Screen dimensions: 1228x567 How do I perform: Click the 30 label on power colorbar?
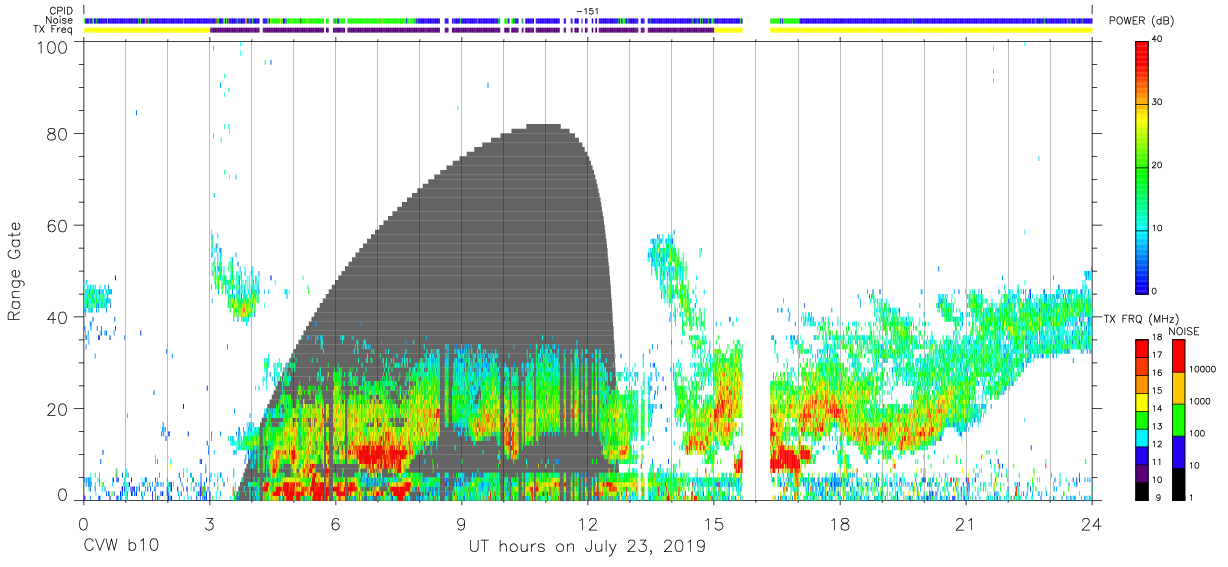click(1159, 102)
